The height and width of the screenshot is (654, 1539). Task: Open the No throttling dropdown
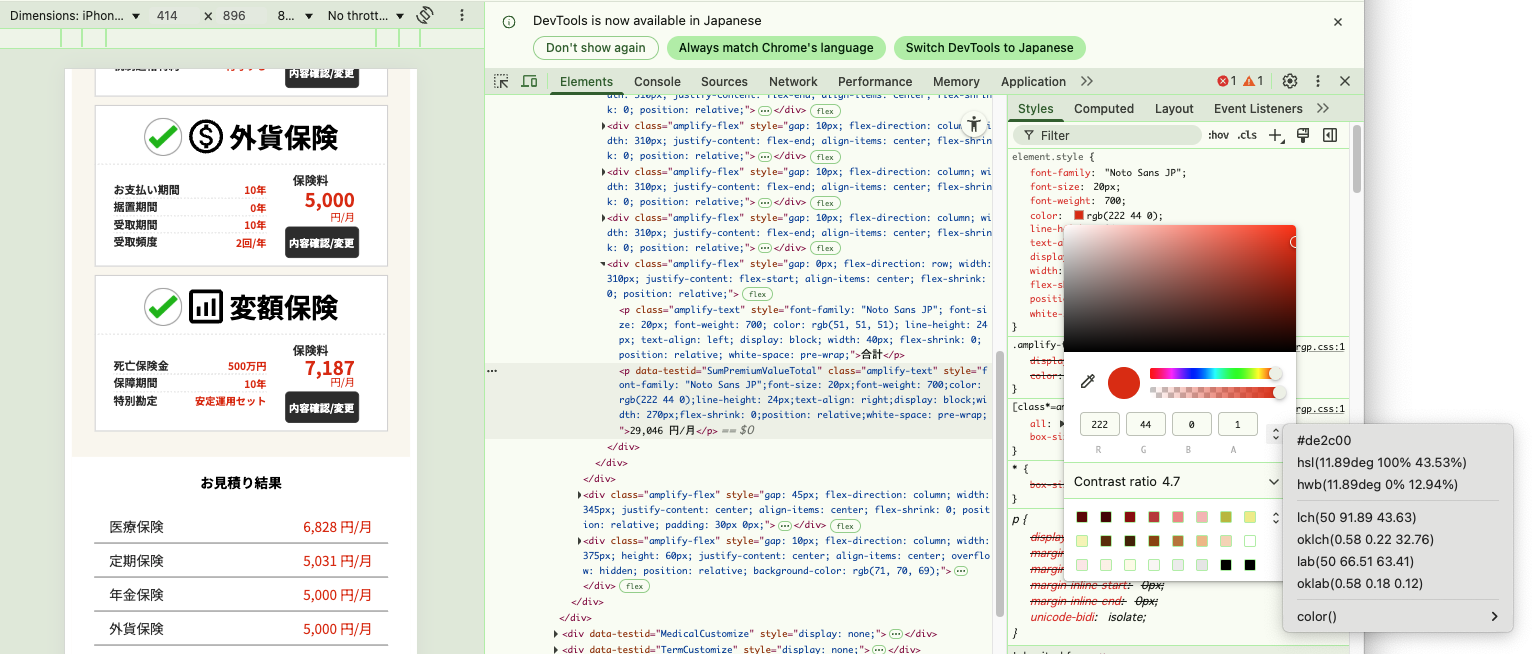(x=366, y=16)
